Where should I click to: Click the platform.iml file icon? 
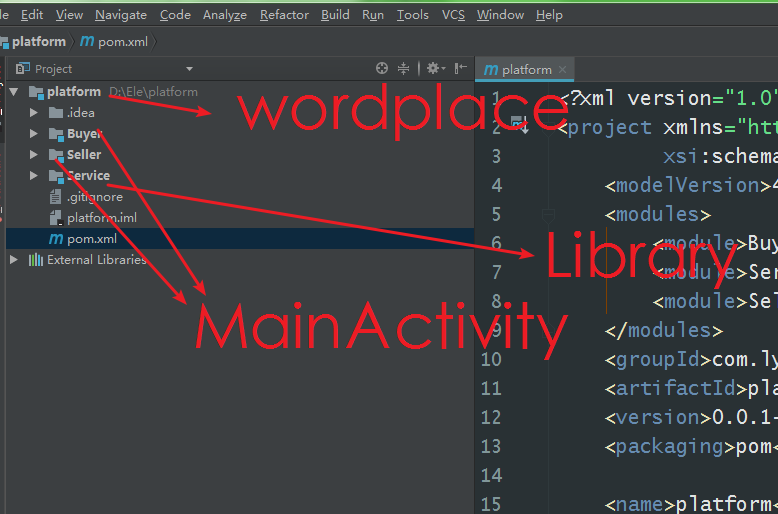pyautogui.click(x=56, y=218)
